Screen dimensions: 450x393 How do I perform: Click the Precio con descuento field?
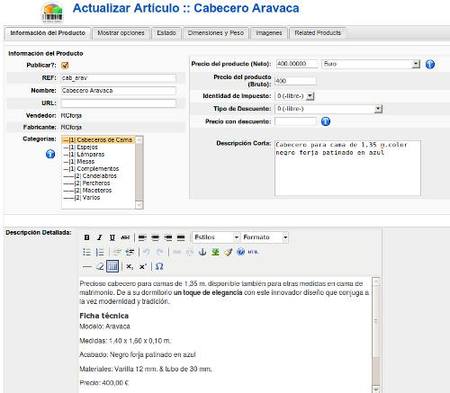pos(295,121)
